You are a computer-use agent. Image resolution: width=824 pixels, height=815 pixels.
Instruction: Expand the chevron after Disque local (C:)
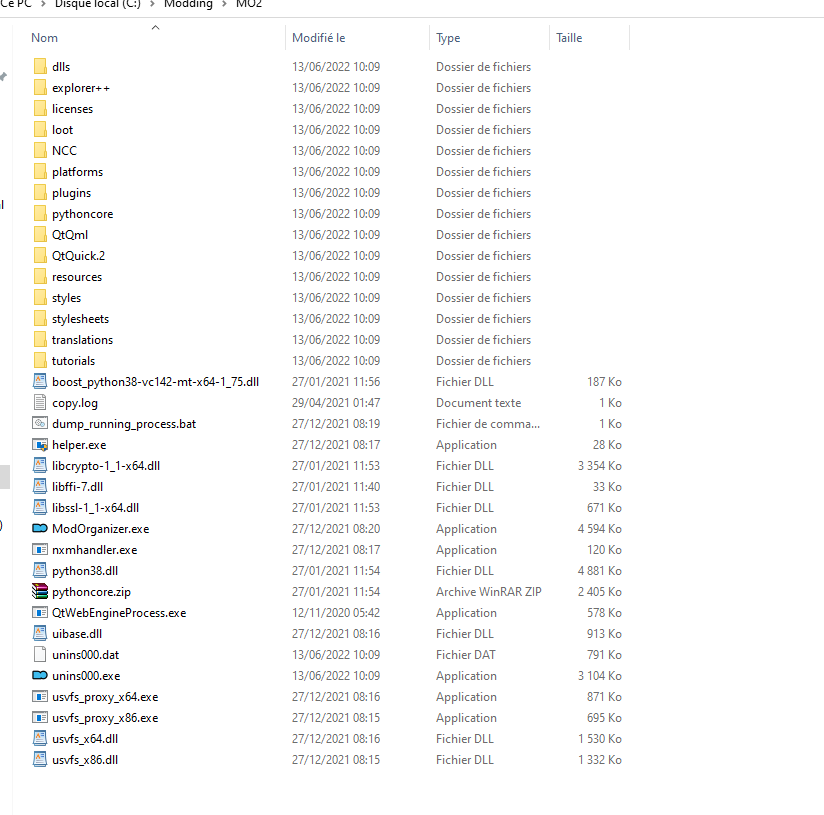(x=152, y=4)
